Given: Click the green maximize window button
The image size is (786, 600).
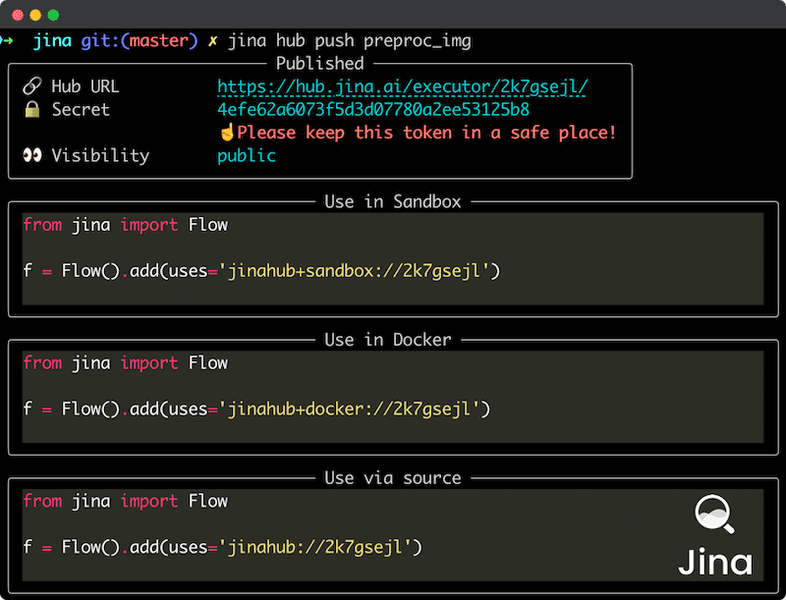Looking at the screenshot, I should coord(53,15).
